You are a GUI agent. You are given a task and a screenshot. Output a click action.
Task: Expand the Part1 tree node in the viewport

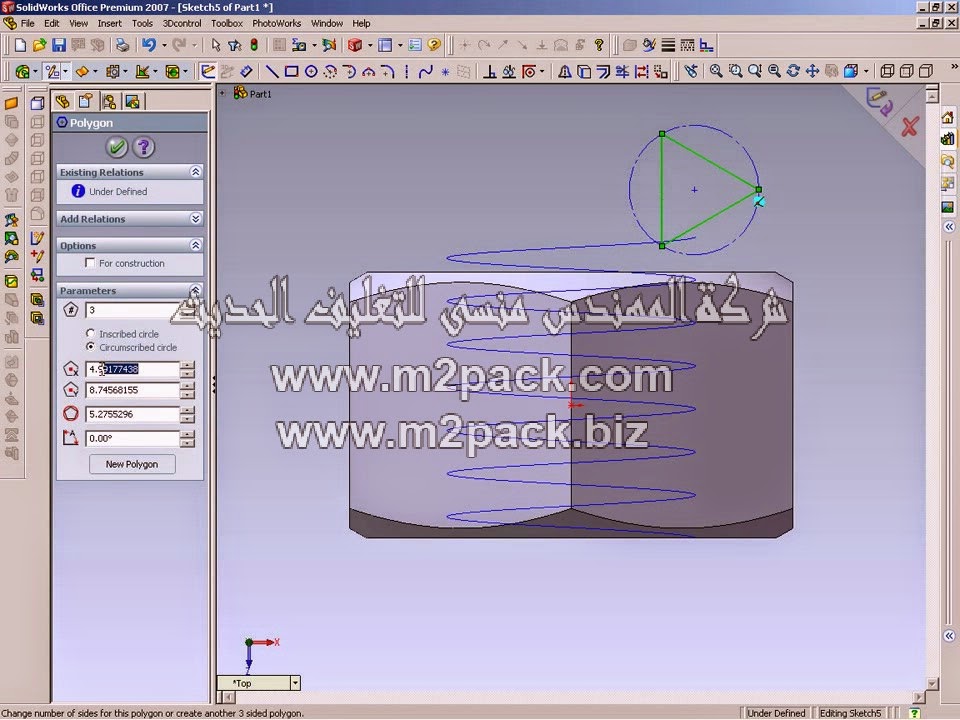(223, 94)
